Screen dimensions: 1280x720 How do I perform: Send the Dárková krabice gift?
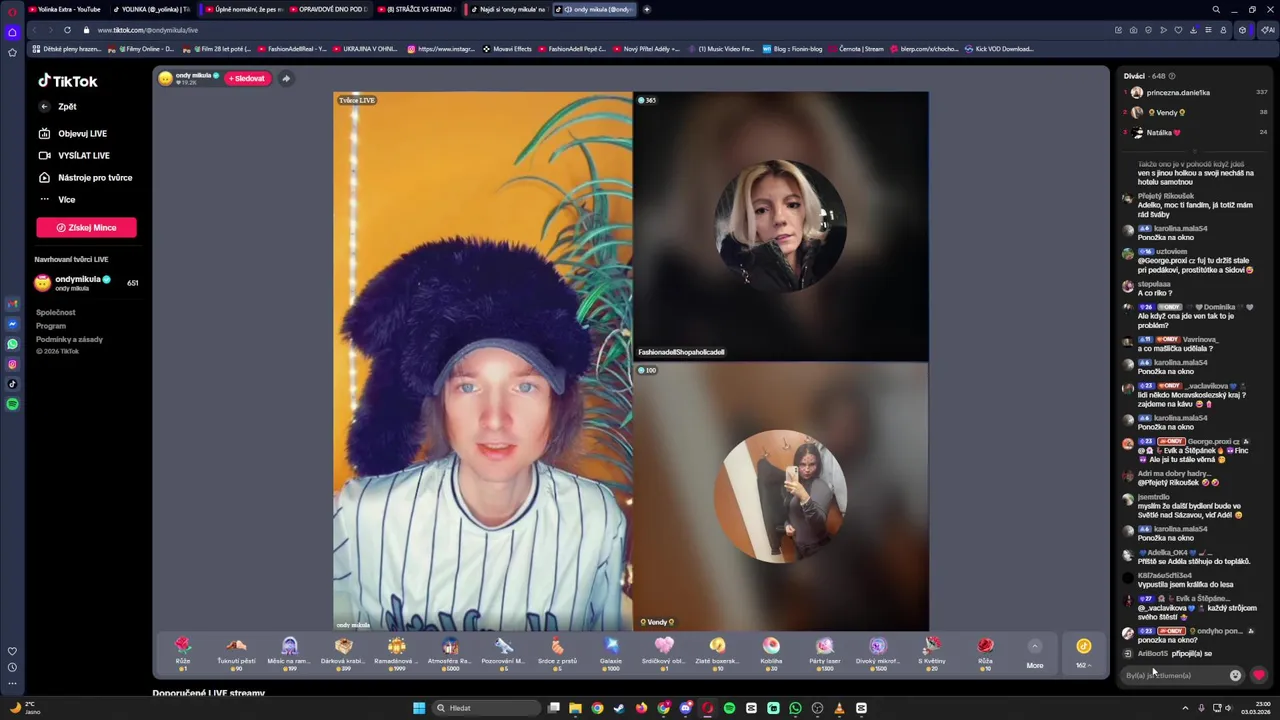coord(343,652)
